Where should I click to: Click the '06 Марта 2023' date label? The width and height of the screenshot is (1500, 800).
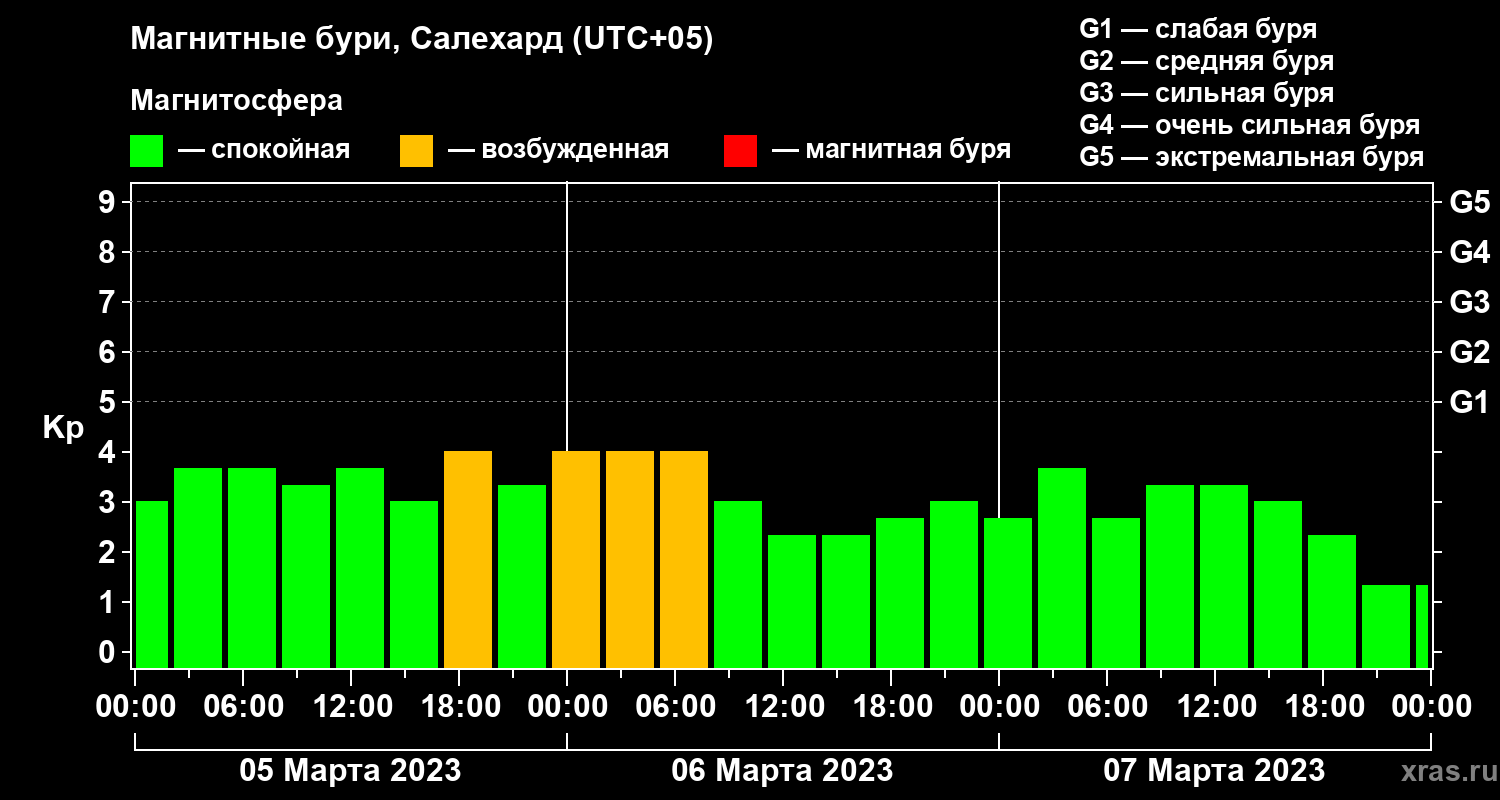pos(782,771)
